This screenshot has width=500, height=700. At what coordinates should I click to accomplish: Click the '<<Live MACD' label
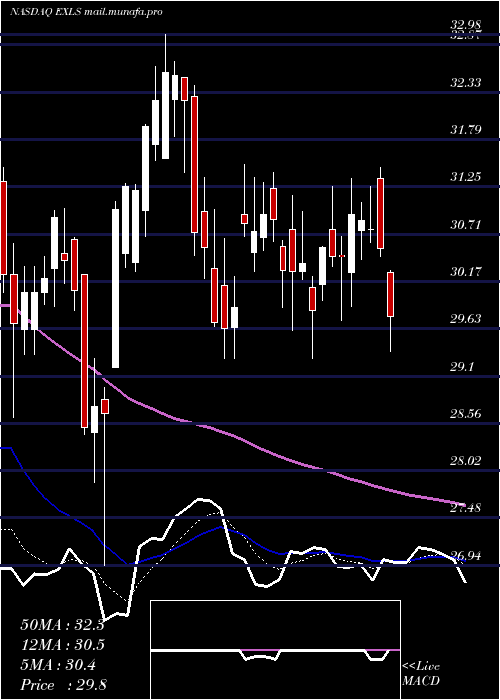(x=421, y=674)
